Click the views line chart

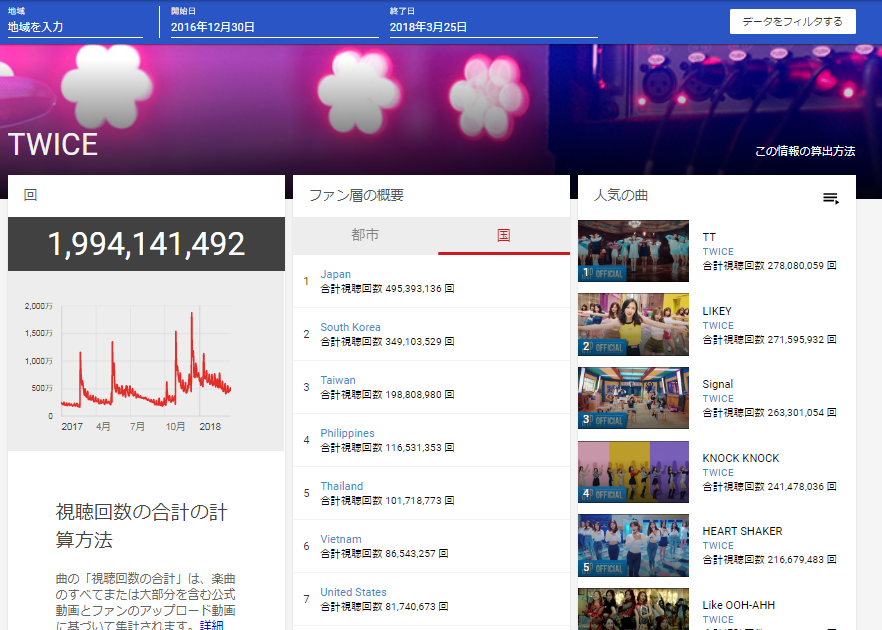[x=146, y=361]
